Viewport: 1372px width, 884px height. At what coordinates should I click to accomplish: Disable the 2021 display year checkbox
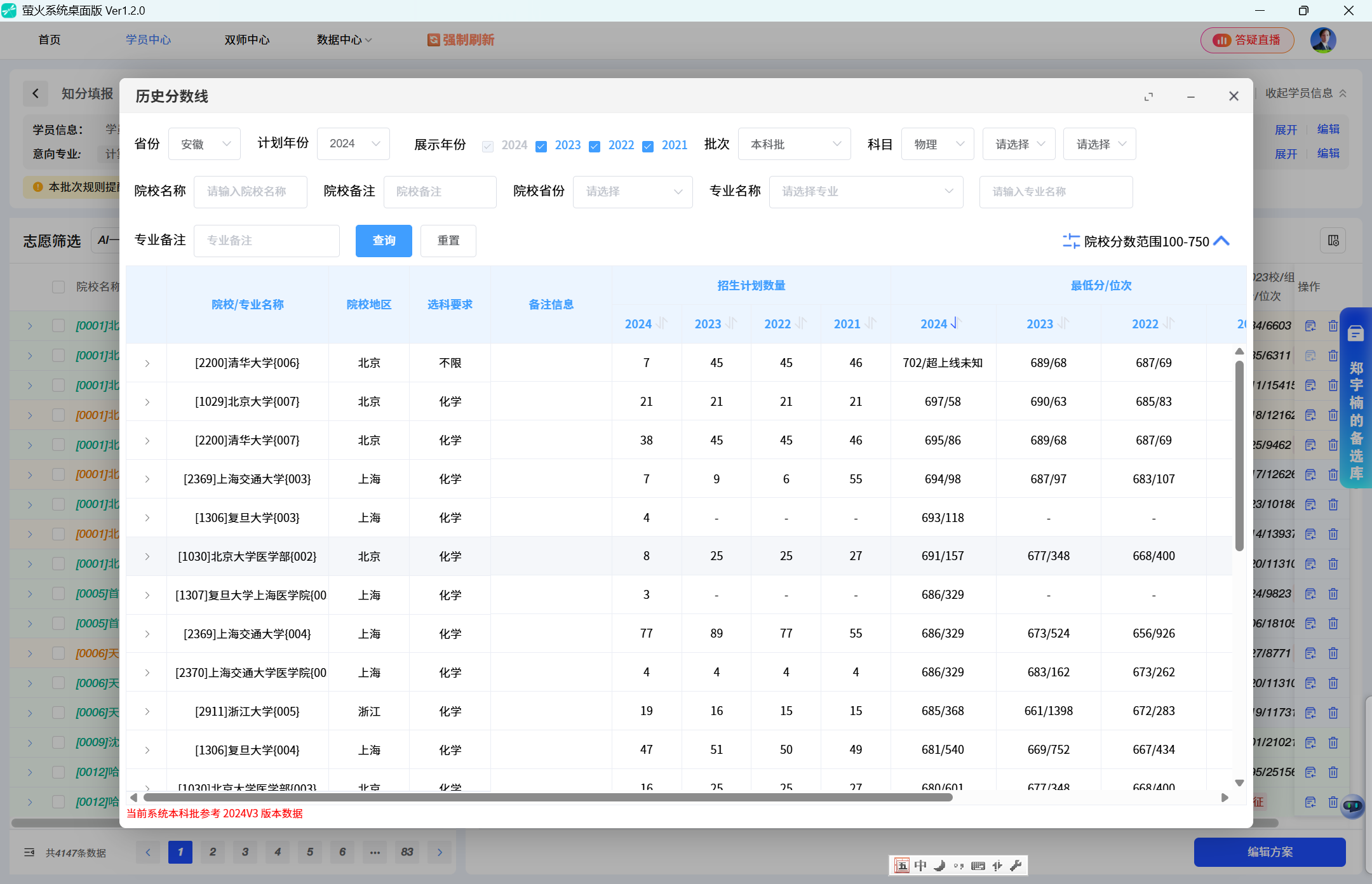coord(647,146)
